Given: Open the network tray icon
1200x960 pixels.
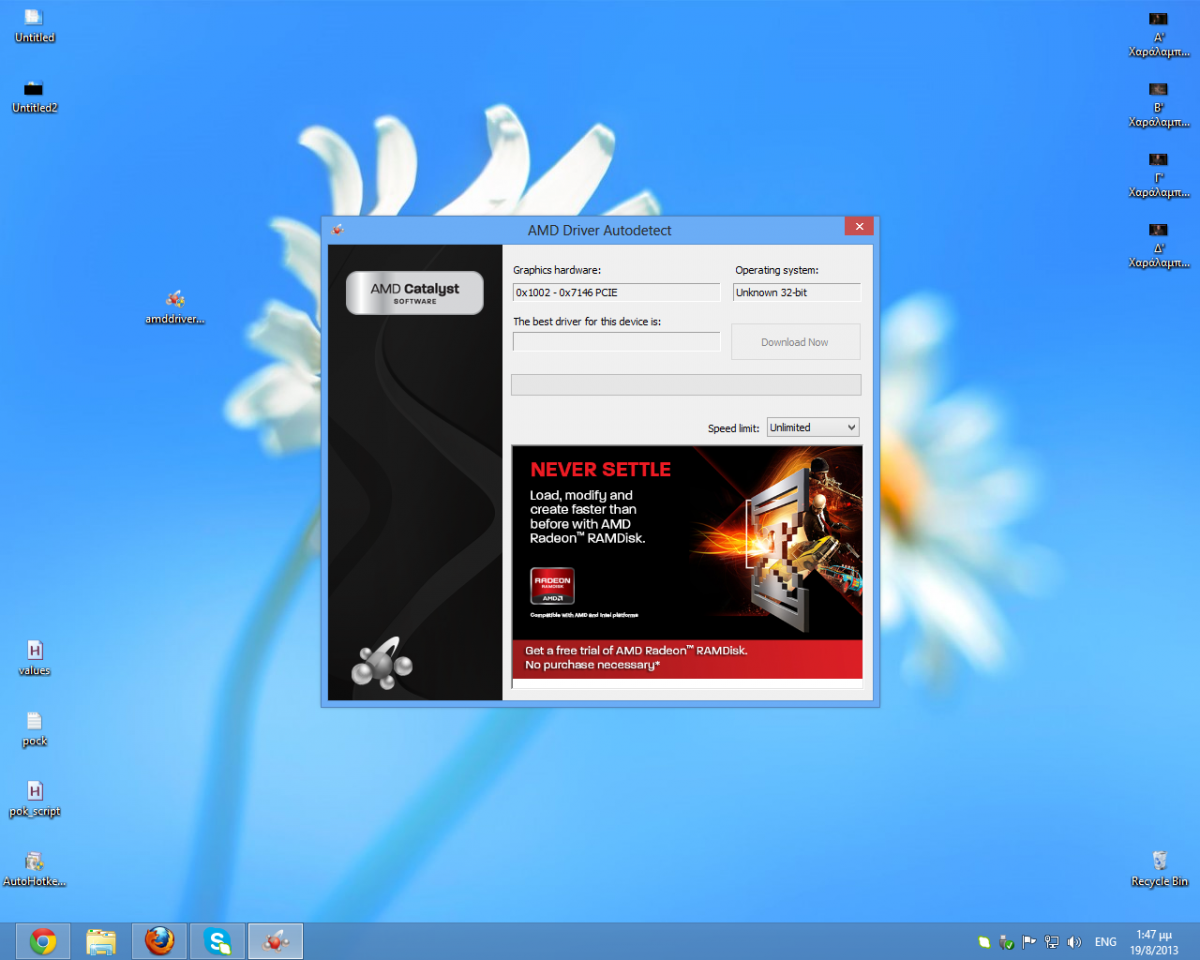Looking at the screenshot, I should pos(1052,942).
